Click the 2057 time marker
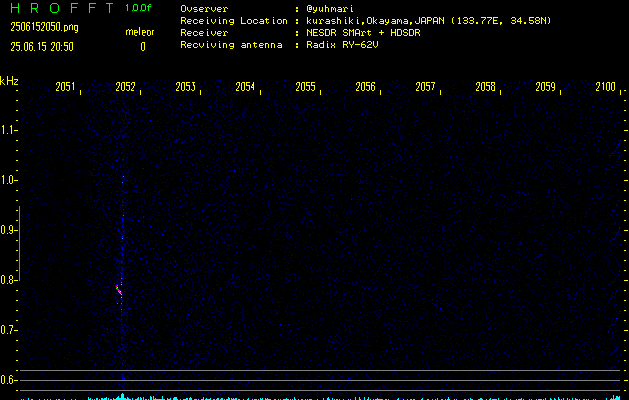Image resolution: width=629 pixels, height=400 pixels. pyautogui.click(x=425, y=87)
